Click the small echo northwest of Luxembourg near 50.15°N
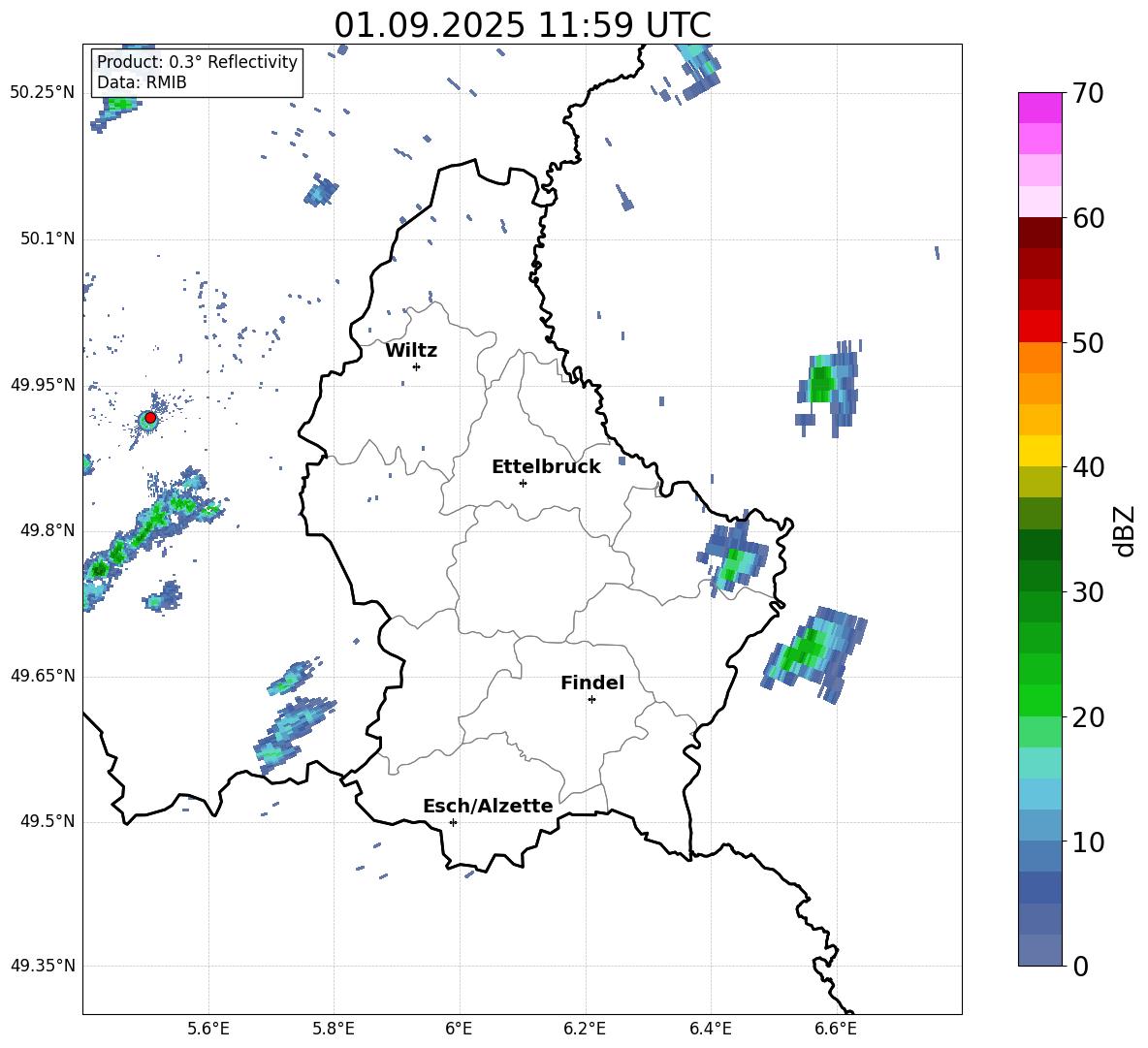 pyautogui.click(x=321, y=190)
